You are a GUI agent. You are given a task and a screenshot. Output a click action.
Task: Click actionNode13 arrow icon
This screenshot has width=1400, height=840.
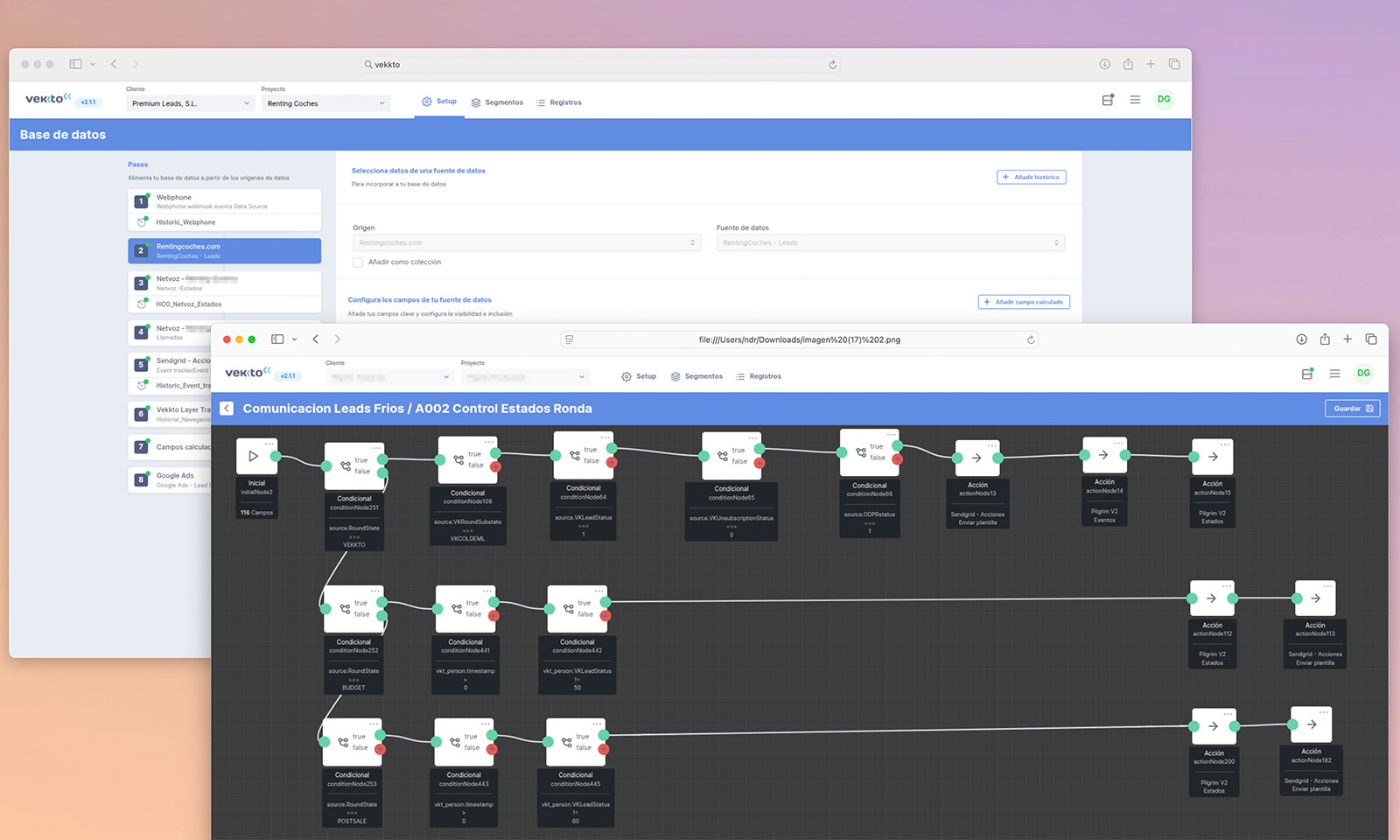pos(976,458)
